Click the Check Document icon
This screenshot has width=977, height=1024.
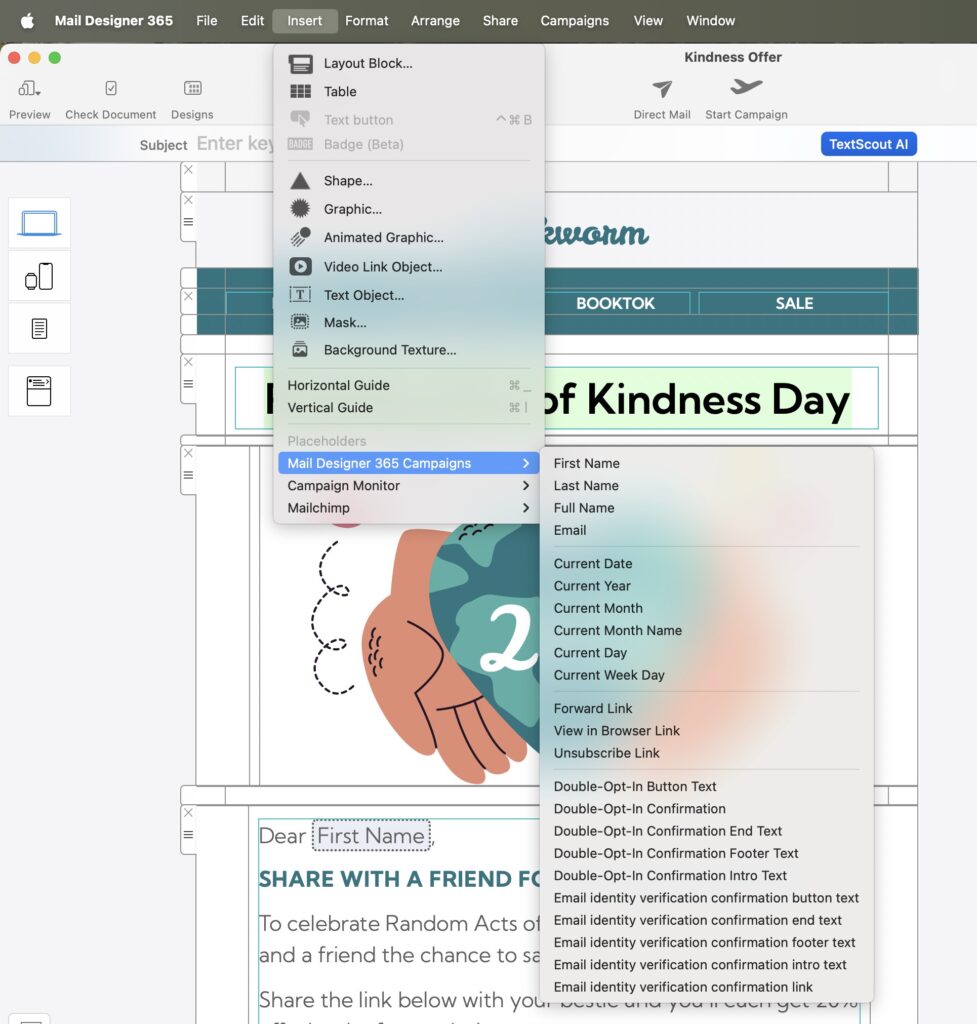[x=110, y=88]
